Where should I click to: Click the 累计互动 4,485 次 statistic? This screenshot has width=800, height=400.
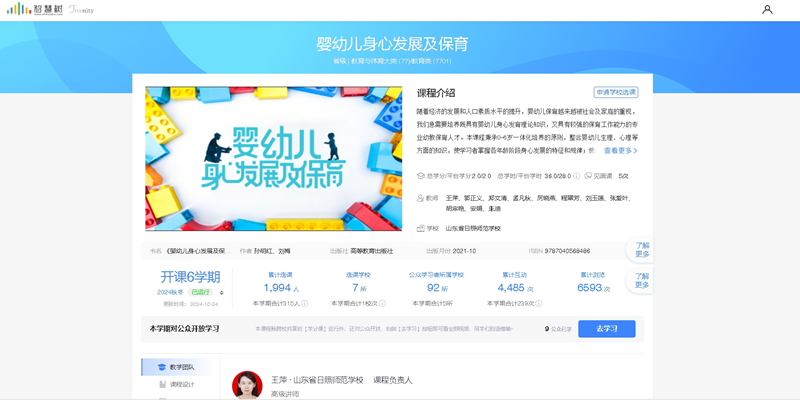tap(514, 288)
